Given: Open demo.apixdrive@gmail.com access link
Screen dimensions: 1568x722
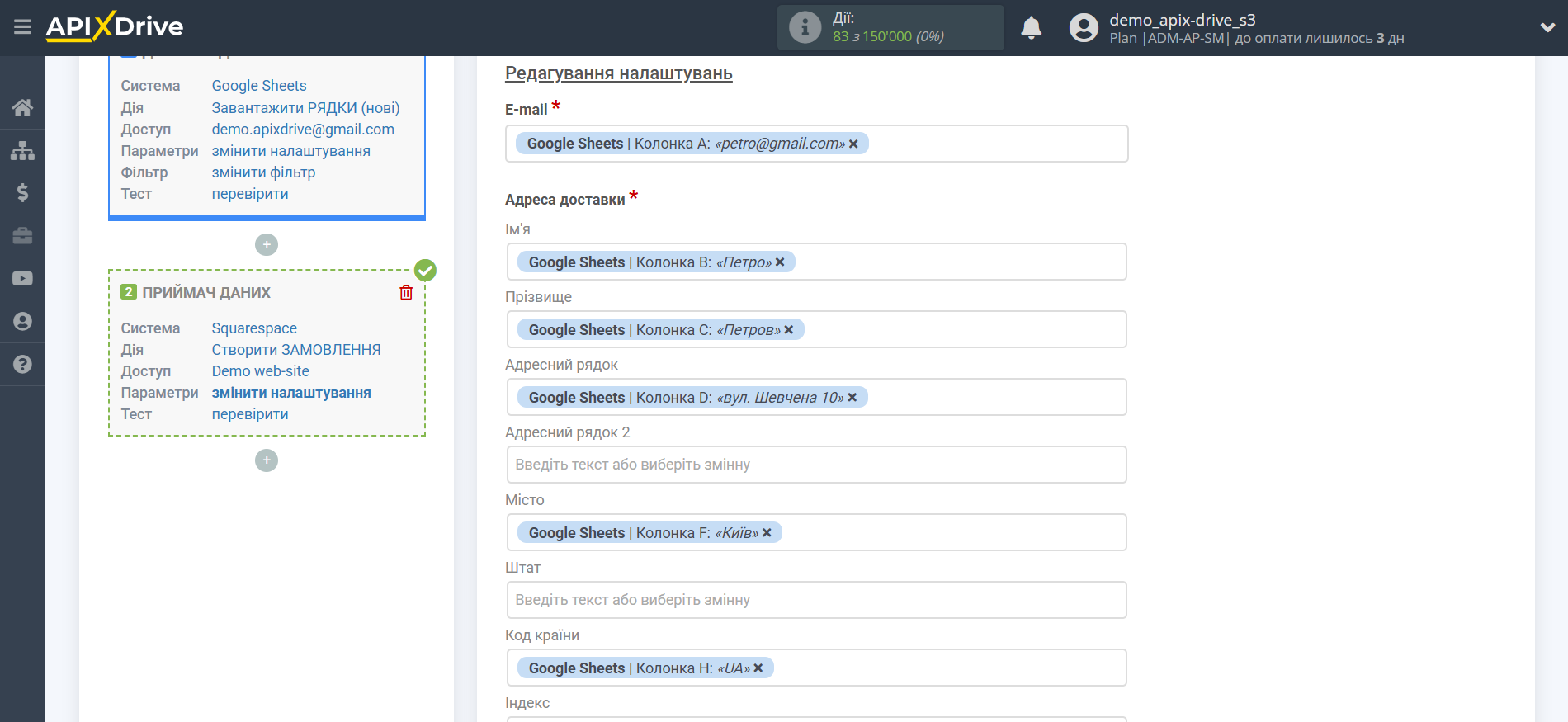Looking at the screenshot, I should [303, 130].
